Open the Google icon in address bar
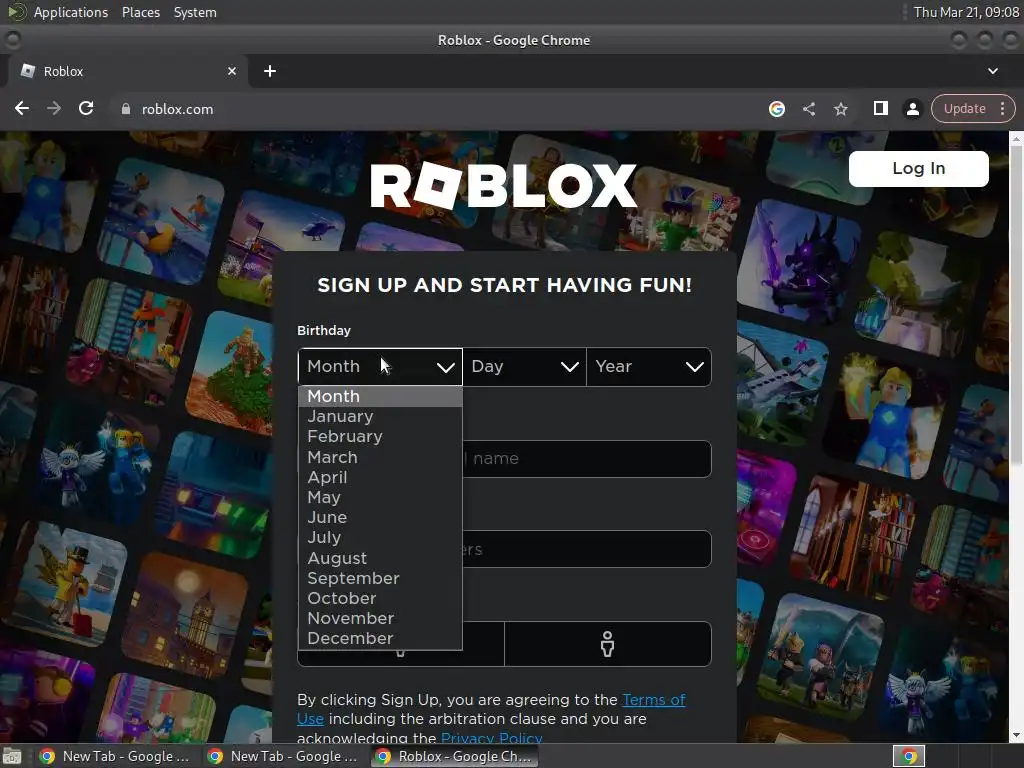 [x=776, y=109]
